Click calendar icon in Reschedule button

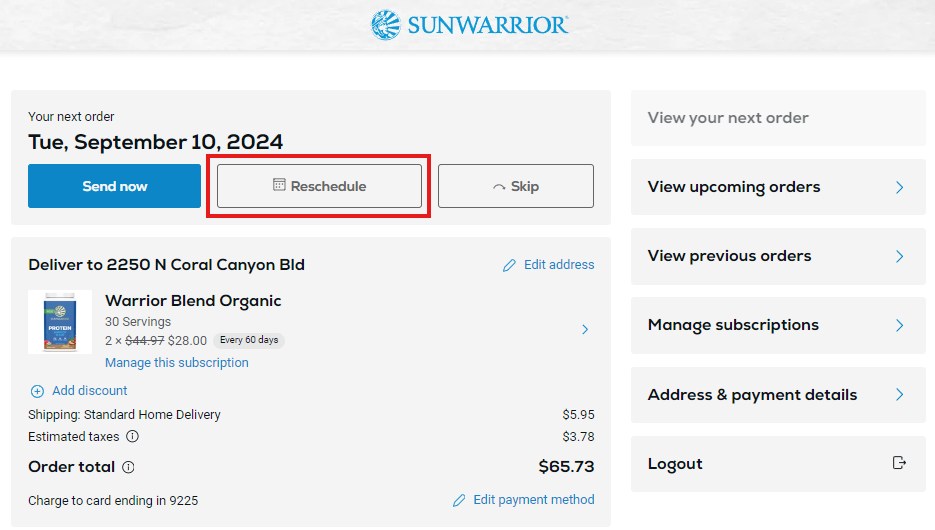click(x=280, y=186)
